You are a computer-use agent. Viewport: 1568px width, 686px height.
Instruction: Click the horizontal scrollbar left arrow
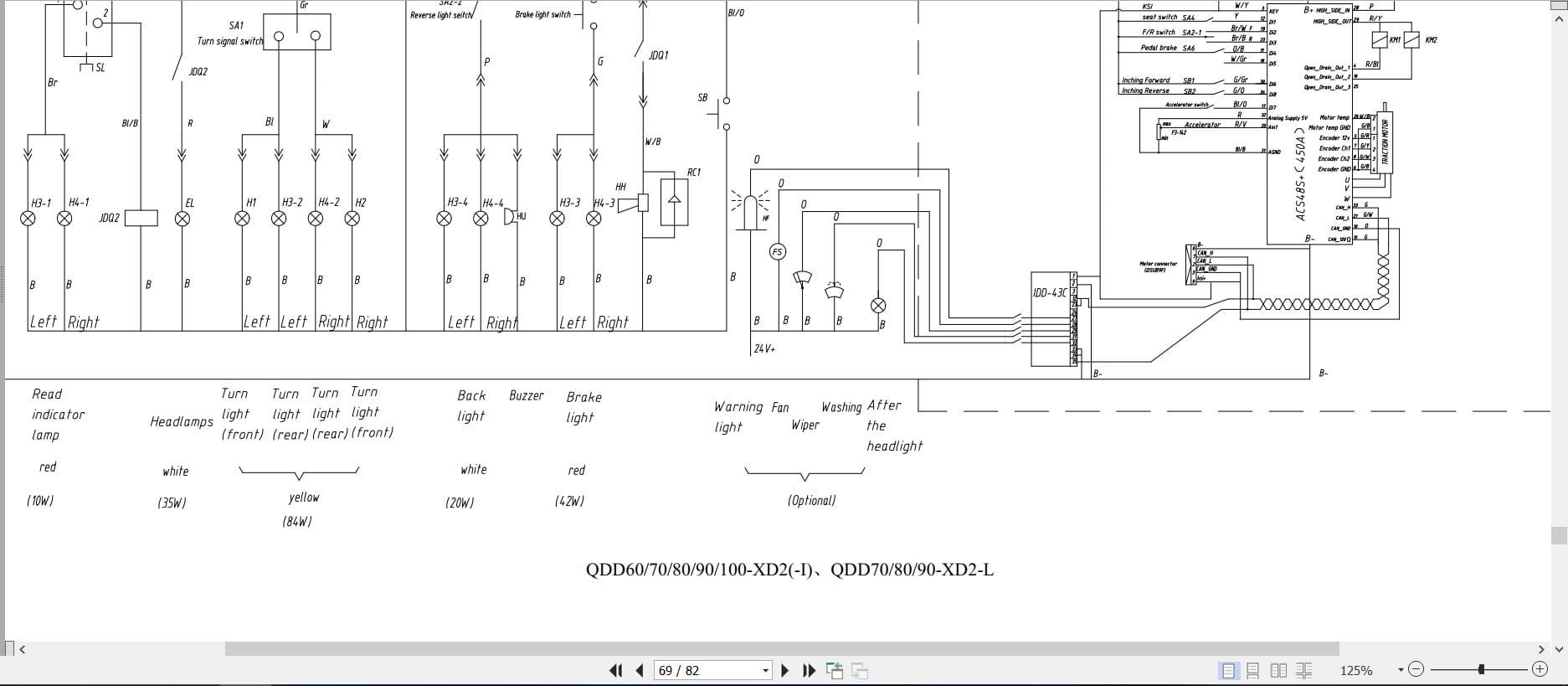[23, 648]
